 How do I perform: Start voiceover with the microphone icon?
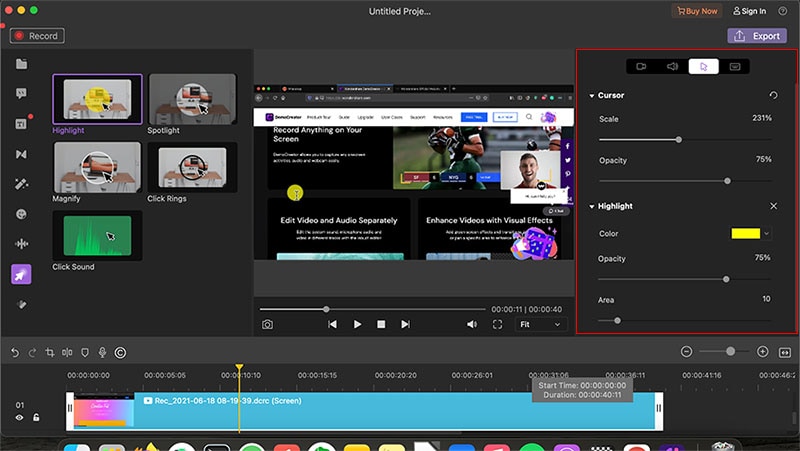pos(103,353)
